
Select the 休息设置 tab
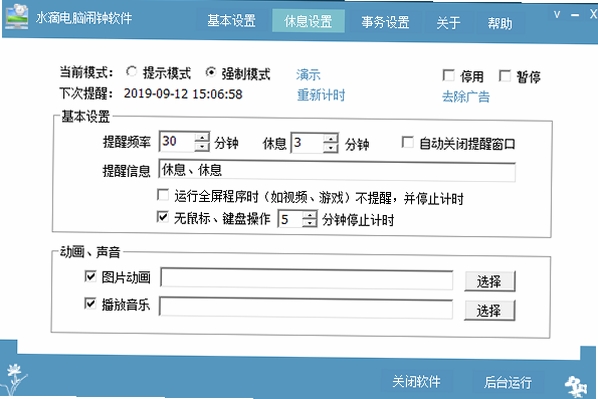[308, 21]
